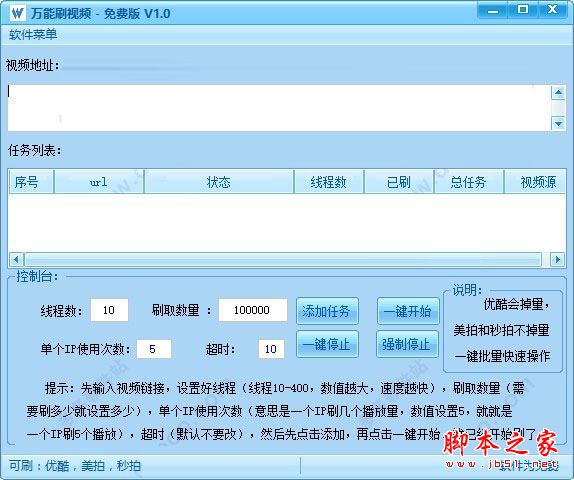Viewport: 574px width, 480px height.
Task: Click the W app icon in title bar
Action: point(17,14)
